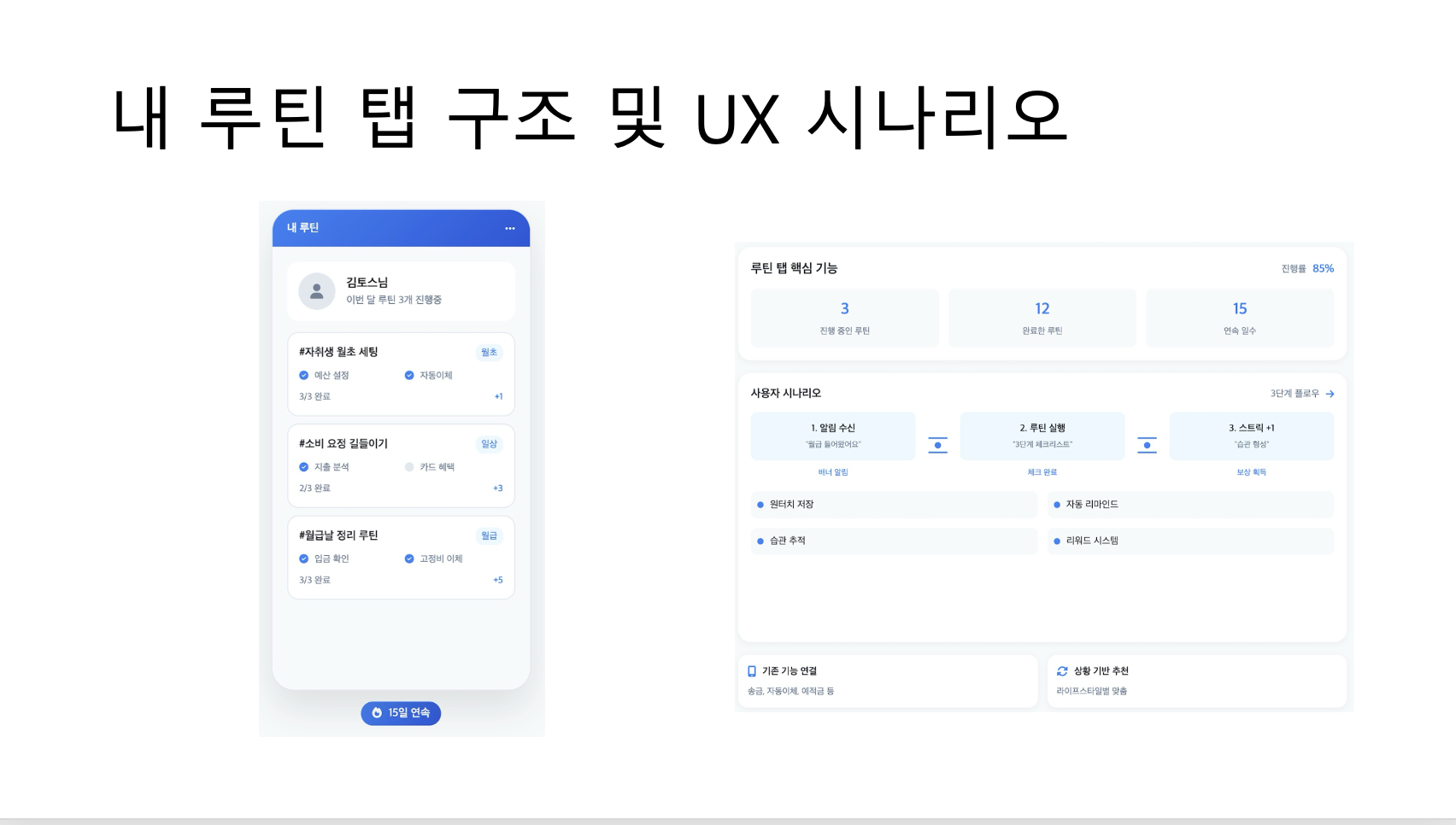
Task: Select the 1. 알림 수신 step card
Action: (x=833, y=436)
